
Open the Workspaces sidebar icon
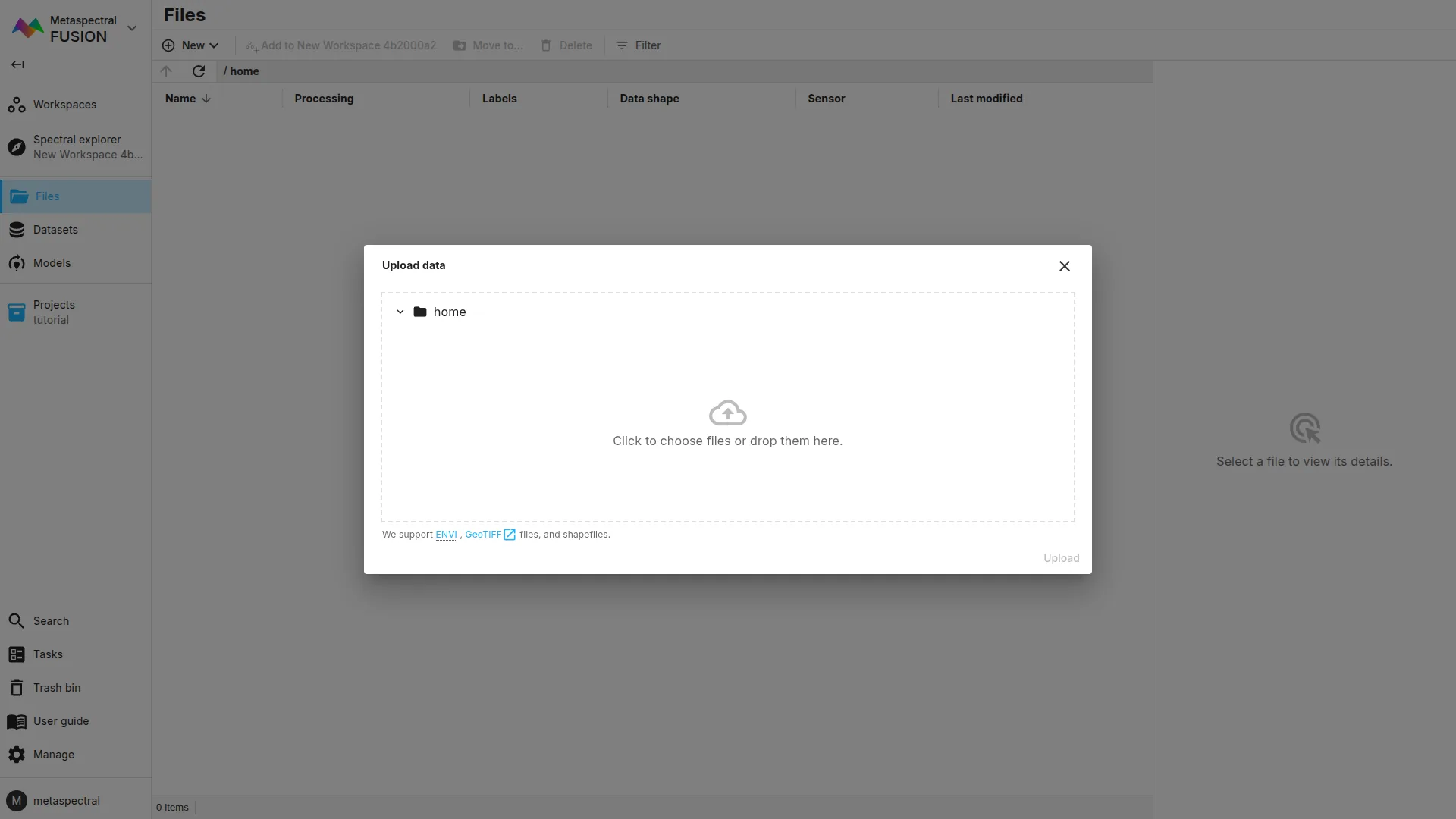pos(17,105)
